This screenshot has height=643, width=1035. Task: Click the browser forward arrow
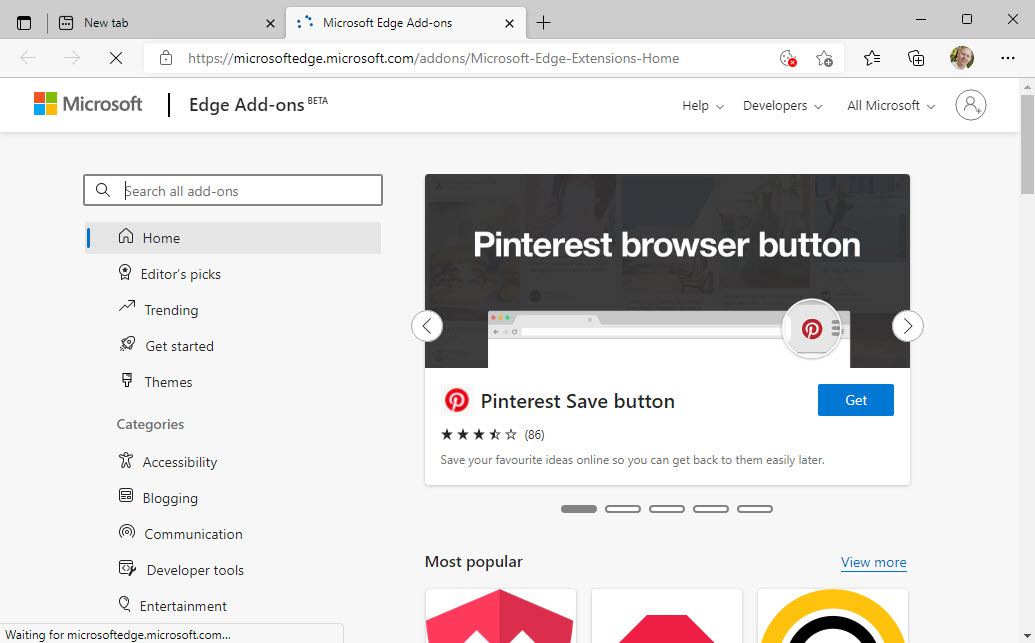point(71,58)
